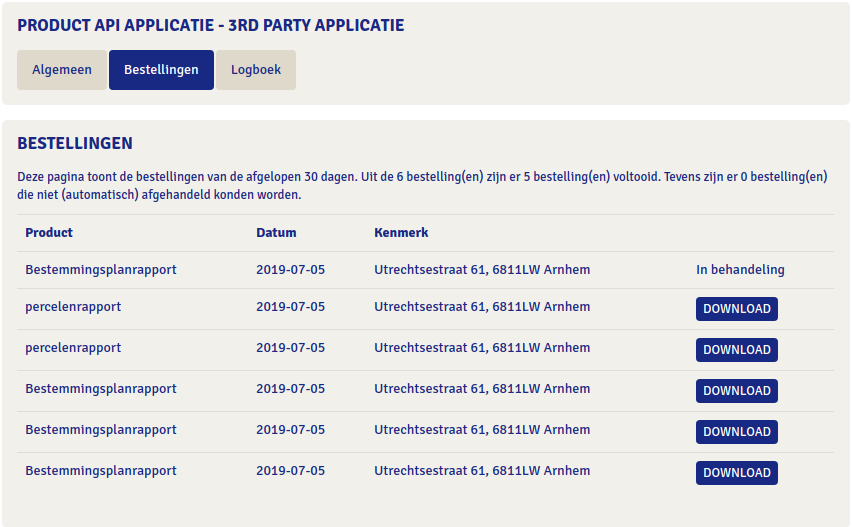
Task: Click the 'Product API Applicatie' page title
Action: pyautogui.click(x=211, y=25)
